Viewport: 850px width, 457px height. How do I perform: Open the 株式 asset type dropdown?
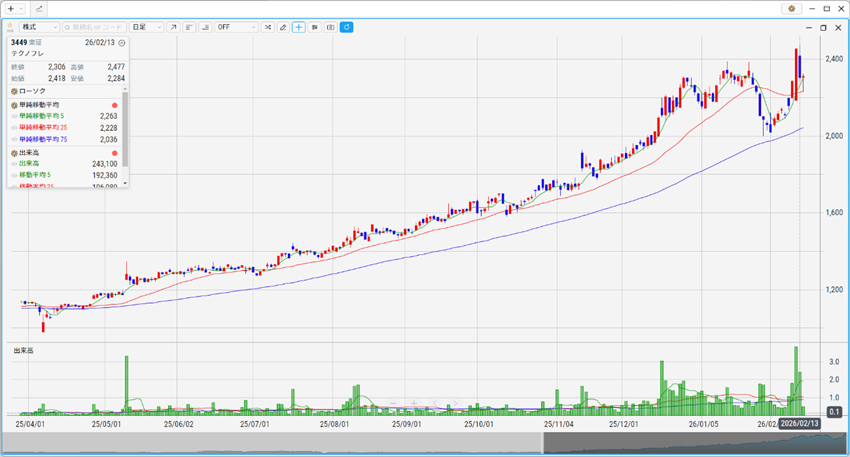[40, 27]
